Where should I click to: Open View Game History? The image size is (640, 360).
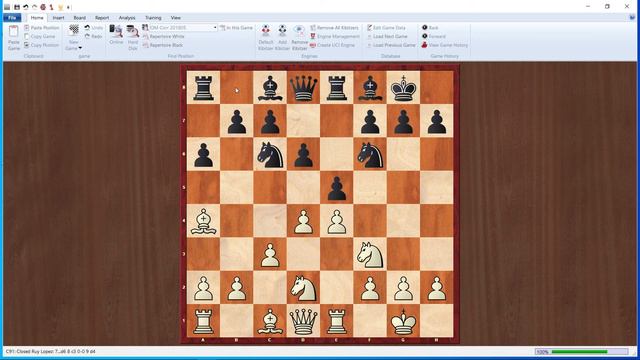(444, 45)
